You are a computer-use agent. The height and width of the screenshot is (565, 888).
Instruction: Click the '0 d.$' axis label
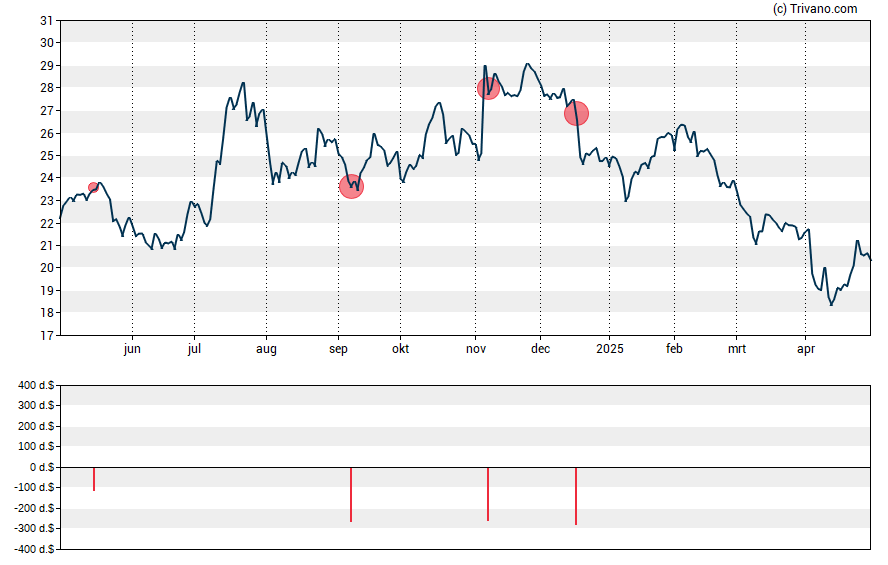pyautogui.click(x=42, y=467)
